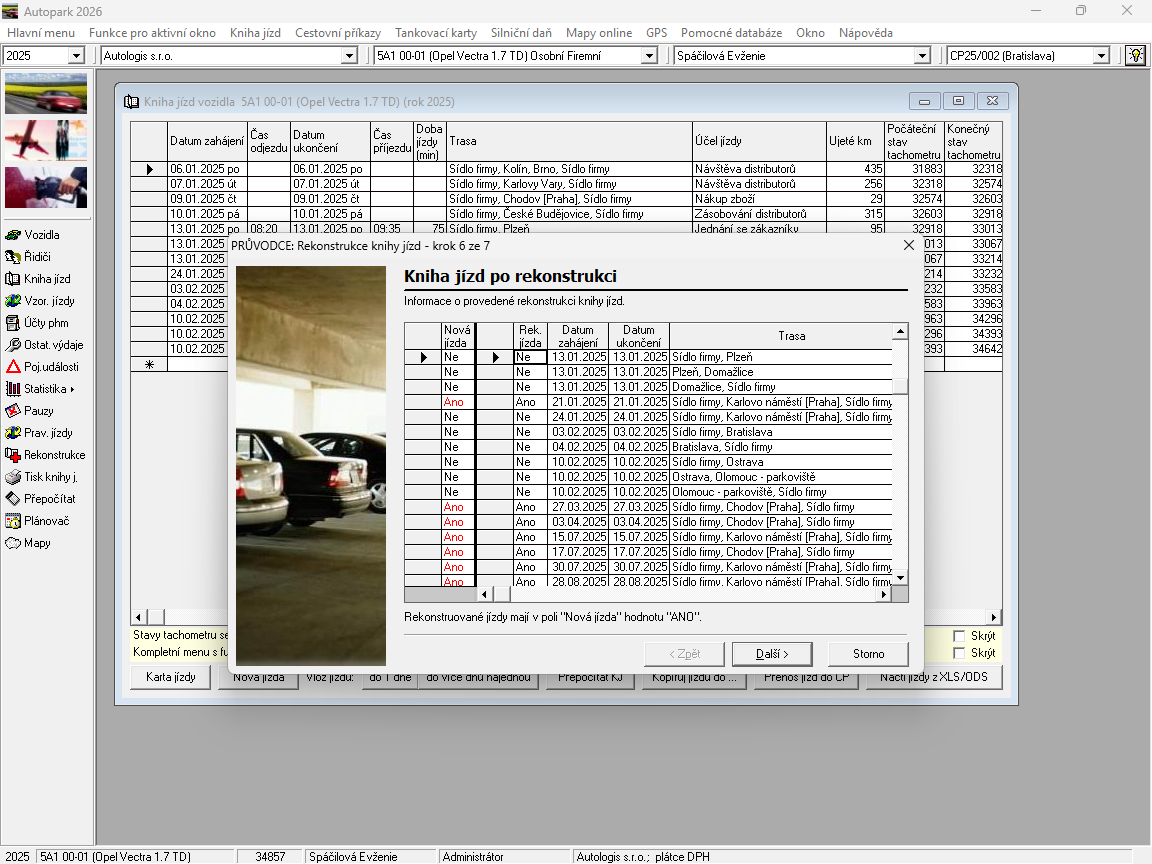Viewport: 1152px width, 864px height.
Task: Toggle the lower Skrýt checkbox
Action: (959, 653)
